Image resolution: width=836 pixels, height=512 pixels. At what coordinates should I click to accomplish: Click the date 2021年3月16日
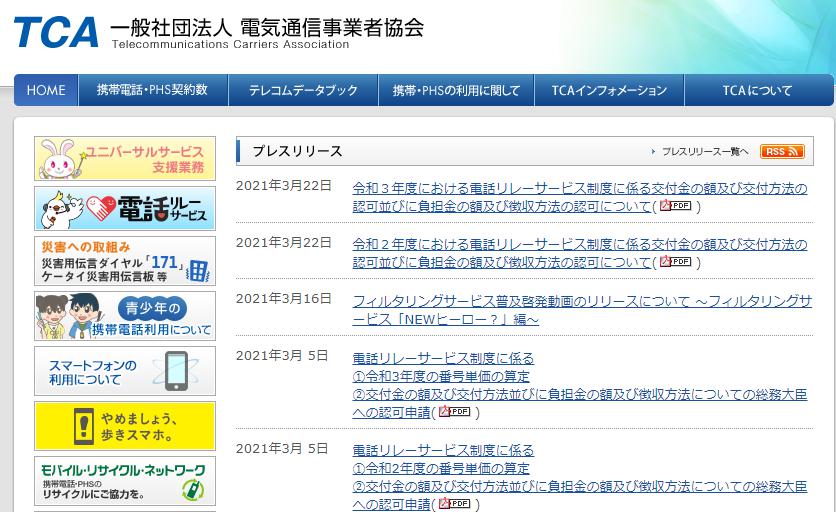tap(284, 299)
